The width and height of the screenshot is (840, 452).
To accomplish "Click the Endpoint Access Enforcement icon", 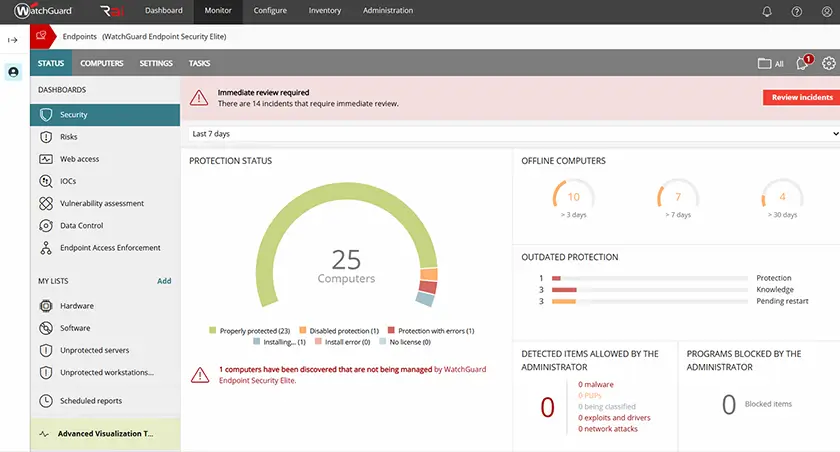I will [46, 248].
